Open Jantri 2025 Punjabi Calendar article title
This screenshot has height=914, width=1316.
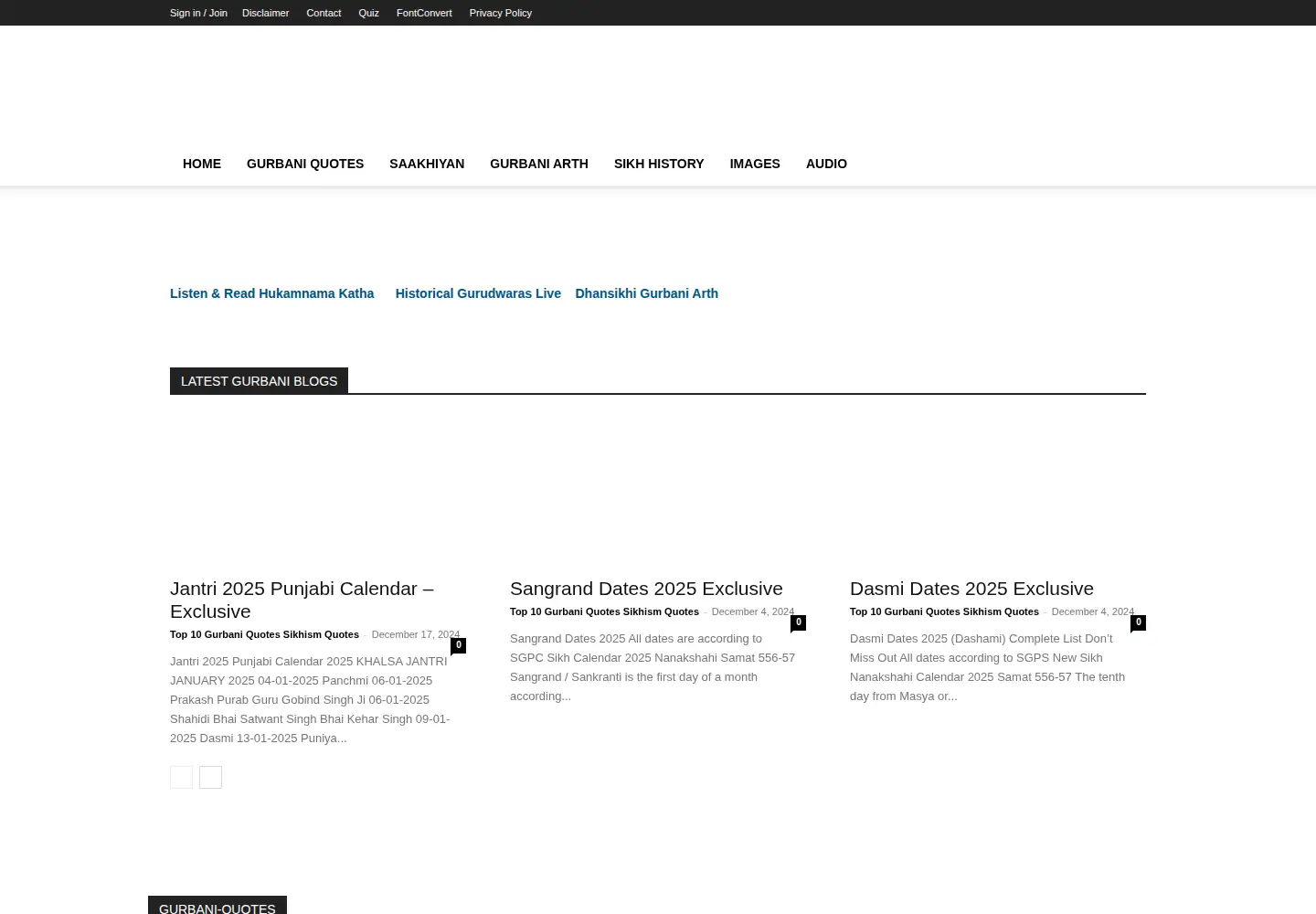click(302, 600)
